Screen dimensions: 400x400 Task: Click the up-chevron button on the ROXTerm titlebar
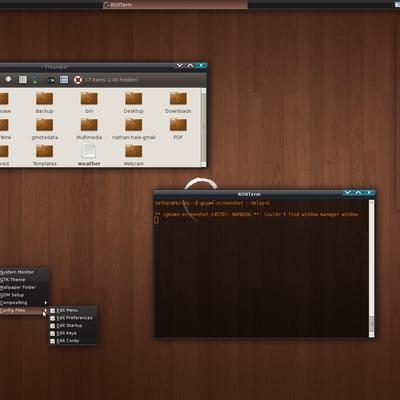tap(358, 193)
